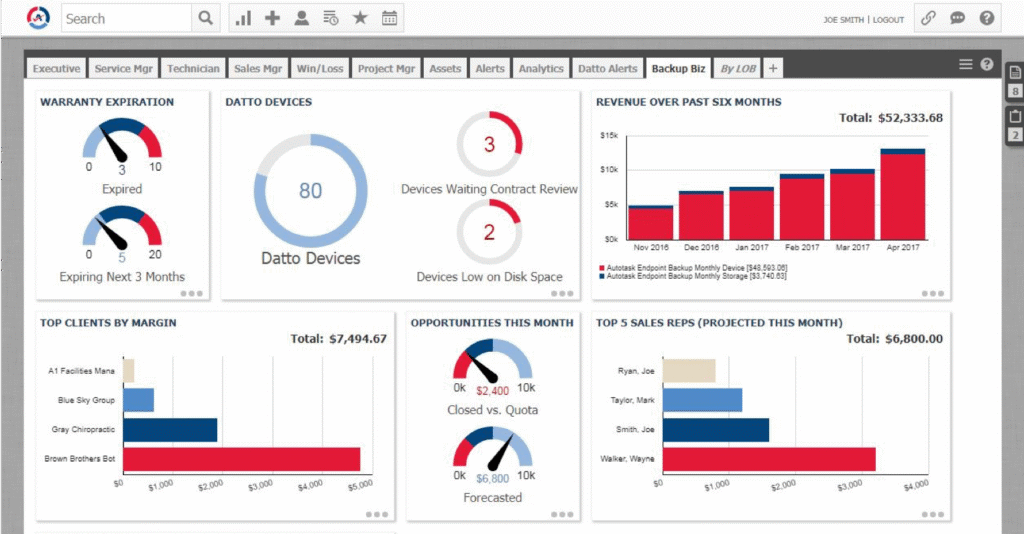Click the top bar help question mark
Screen dimensions: 1024x534
click(x=987, y=18)
